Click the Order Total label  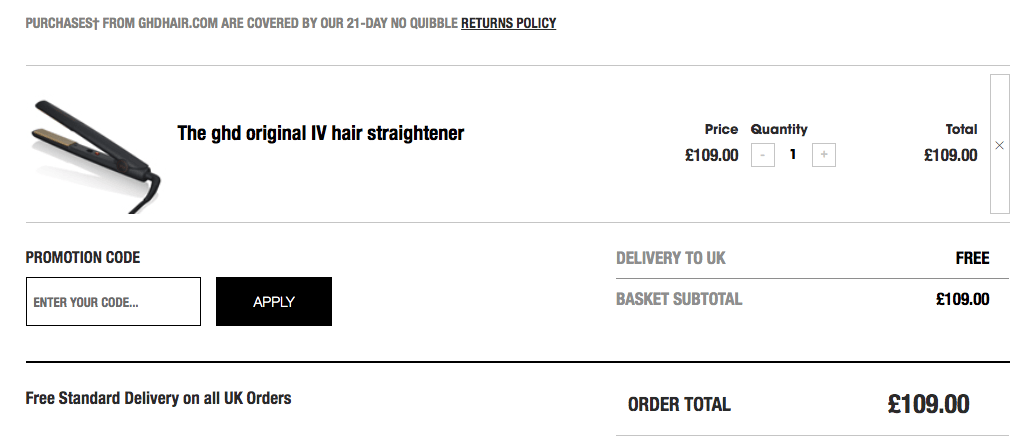(679, 405)
